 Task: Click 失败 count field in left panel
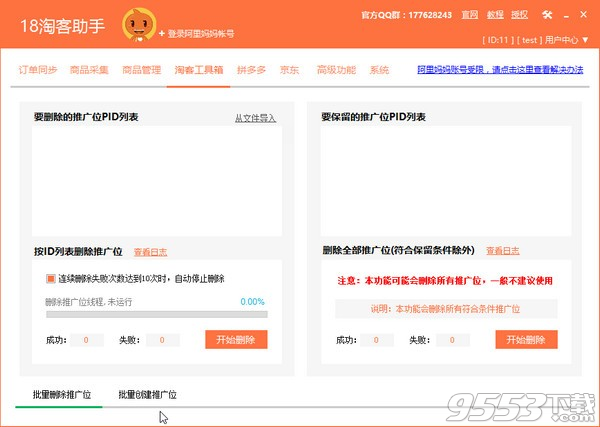(x=163, y=340)
